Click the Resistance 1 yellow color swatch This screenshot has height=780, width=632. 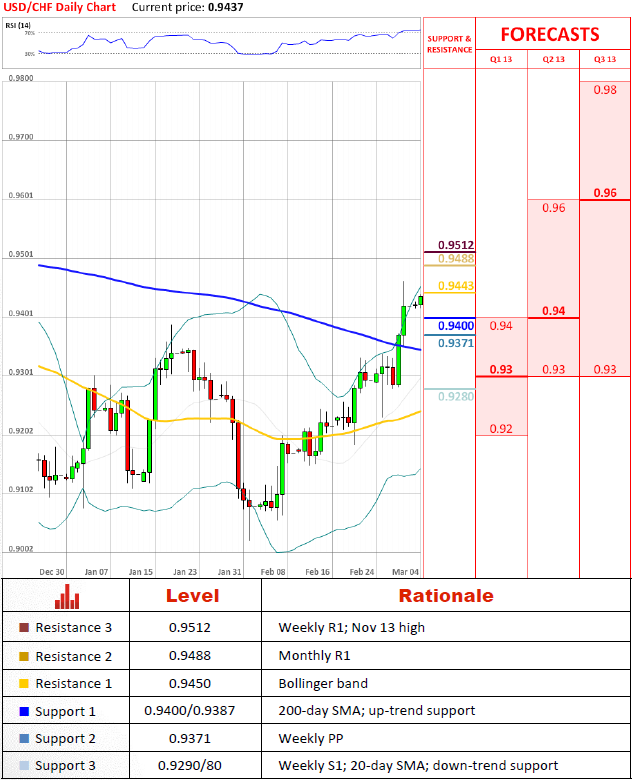click(x=24, y=683)
